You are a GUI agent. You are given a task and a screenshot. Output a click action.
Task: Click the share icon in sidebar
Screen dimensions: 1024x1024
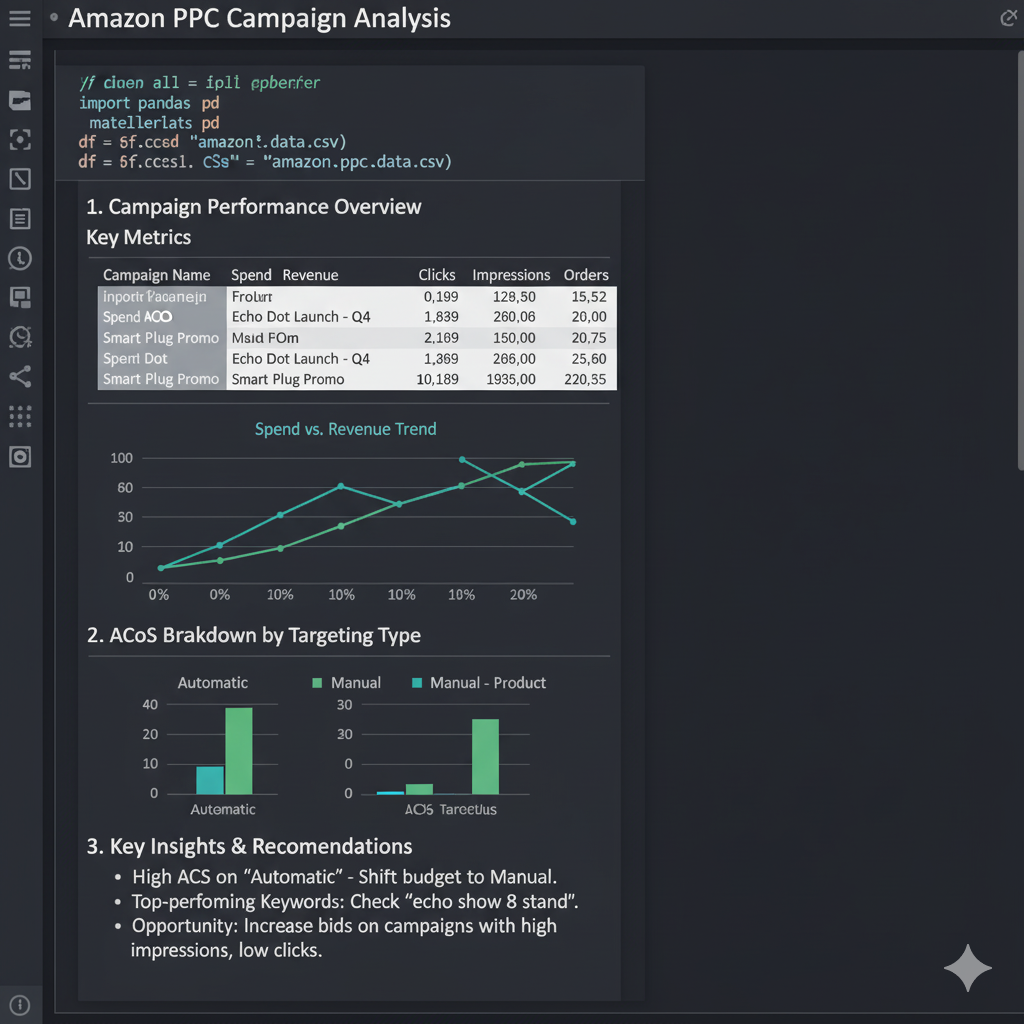[x=20, y=377]
